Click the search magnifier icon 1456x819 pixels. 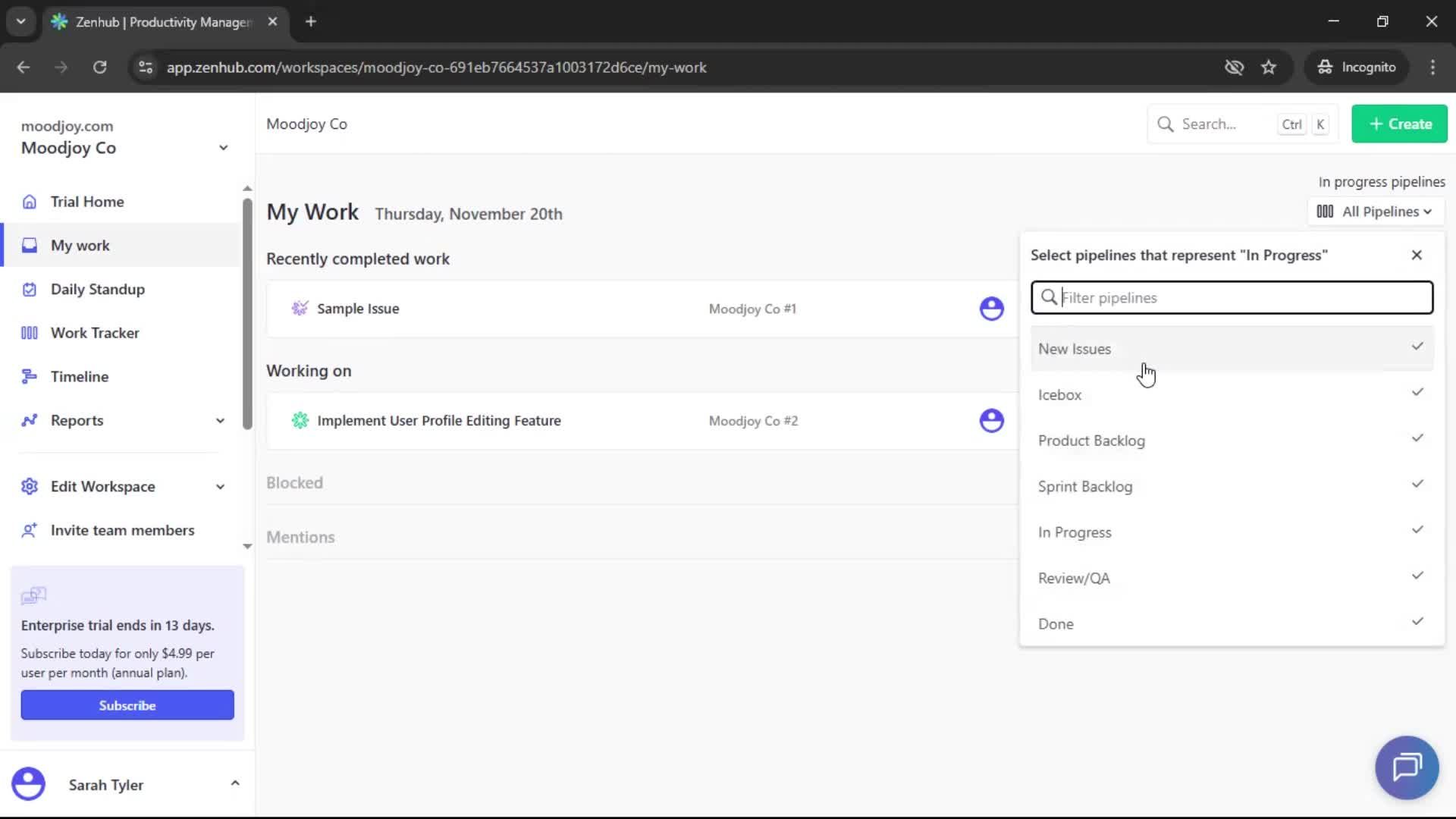[x=1167, y=124]
